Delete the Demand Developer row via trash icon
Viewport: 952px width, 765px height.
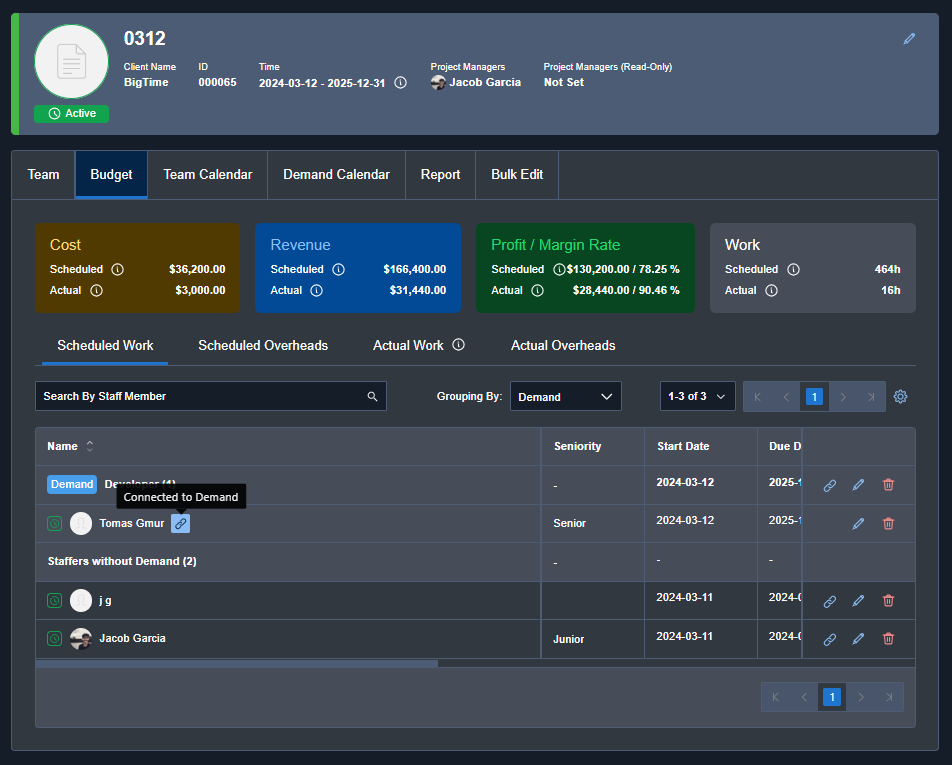tap(888, 485)
